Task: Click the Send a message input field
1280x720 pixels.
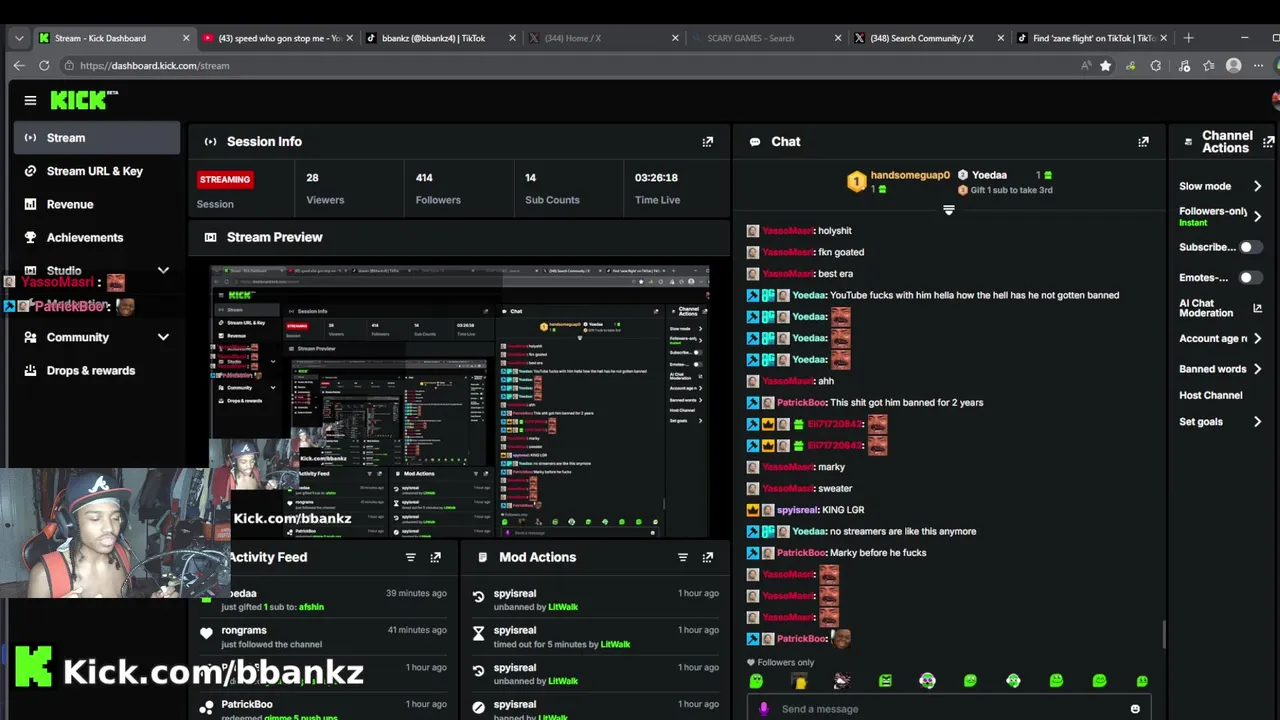Action: tap(949, 709)
